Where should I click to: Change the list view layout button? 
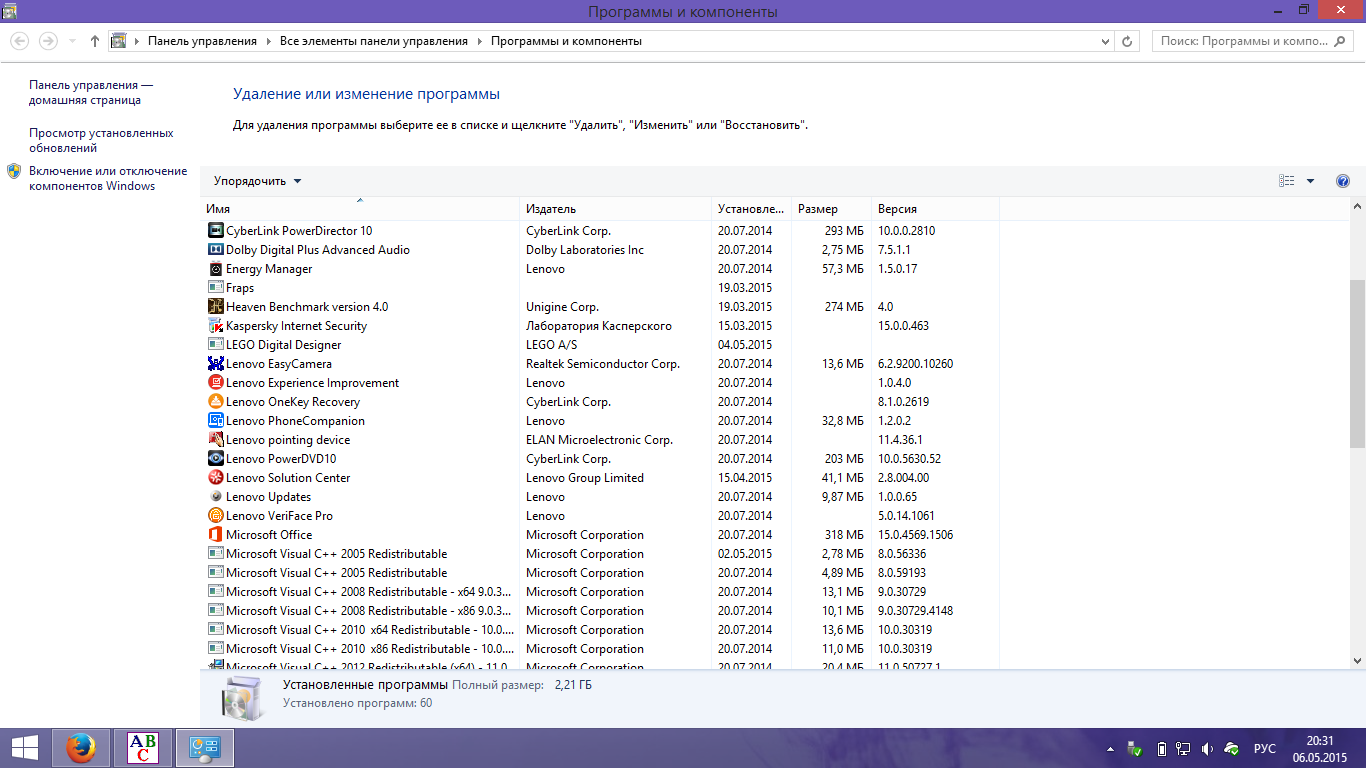(1287, 181)
